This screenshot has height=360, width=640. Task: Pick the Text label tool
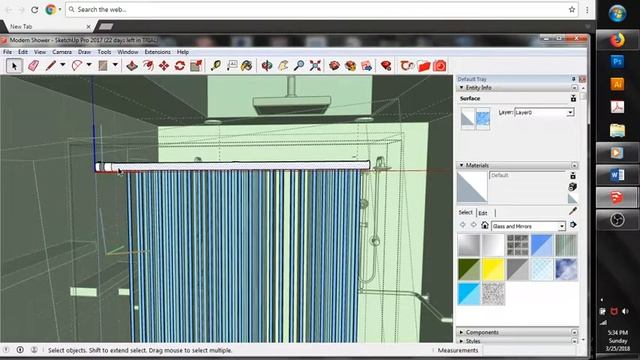tap(232, 66)
